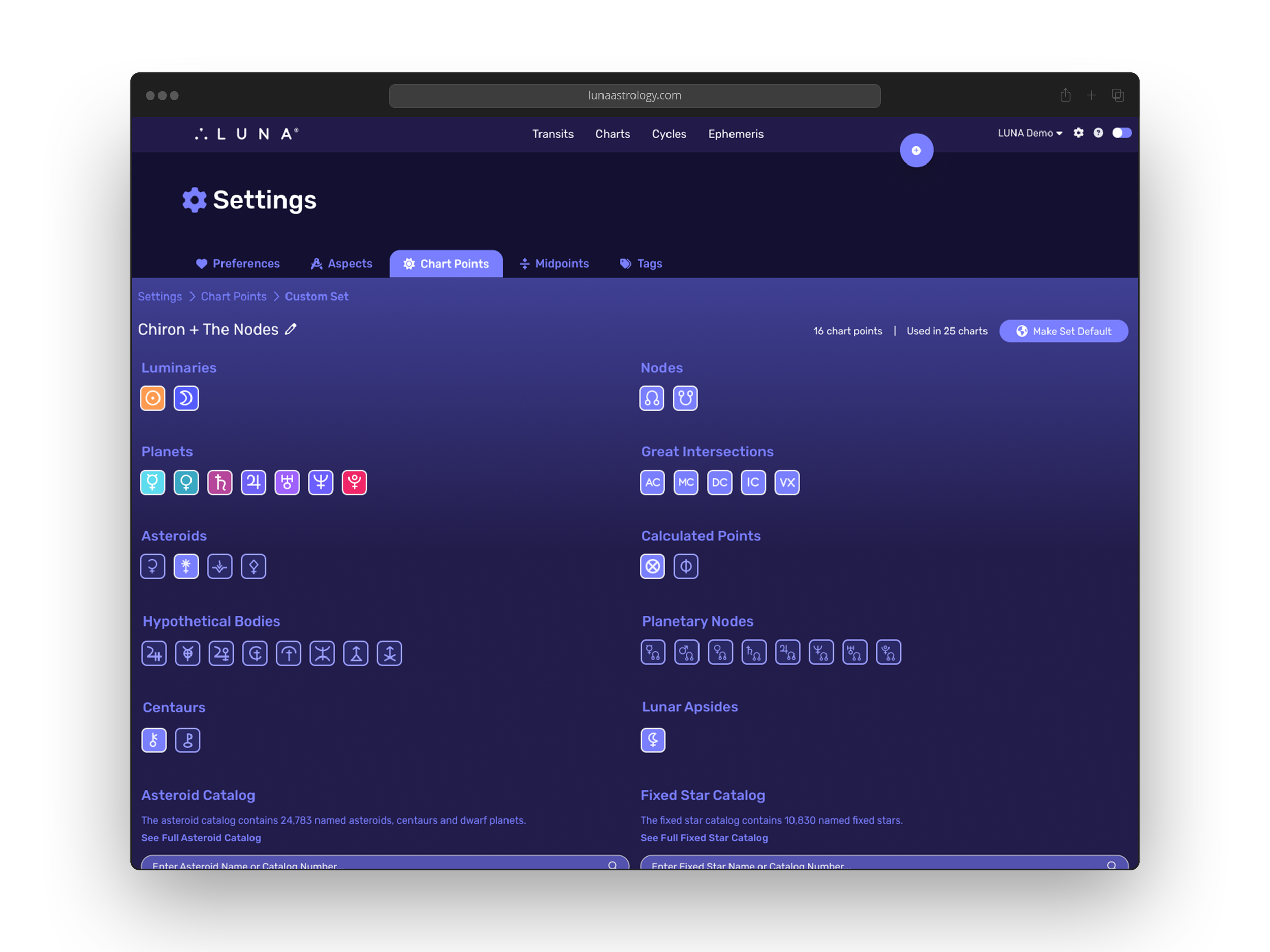Image resolution: width=1270 pixels, height=952 pixels.
Task: Open See Full Asteroid Catalog link
Action: tap(201, 838)
